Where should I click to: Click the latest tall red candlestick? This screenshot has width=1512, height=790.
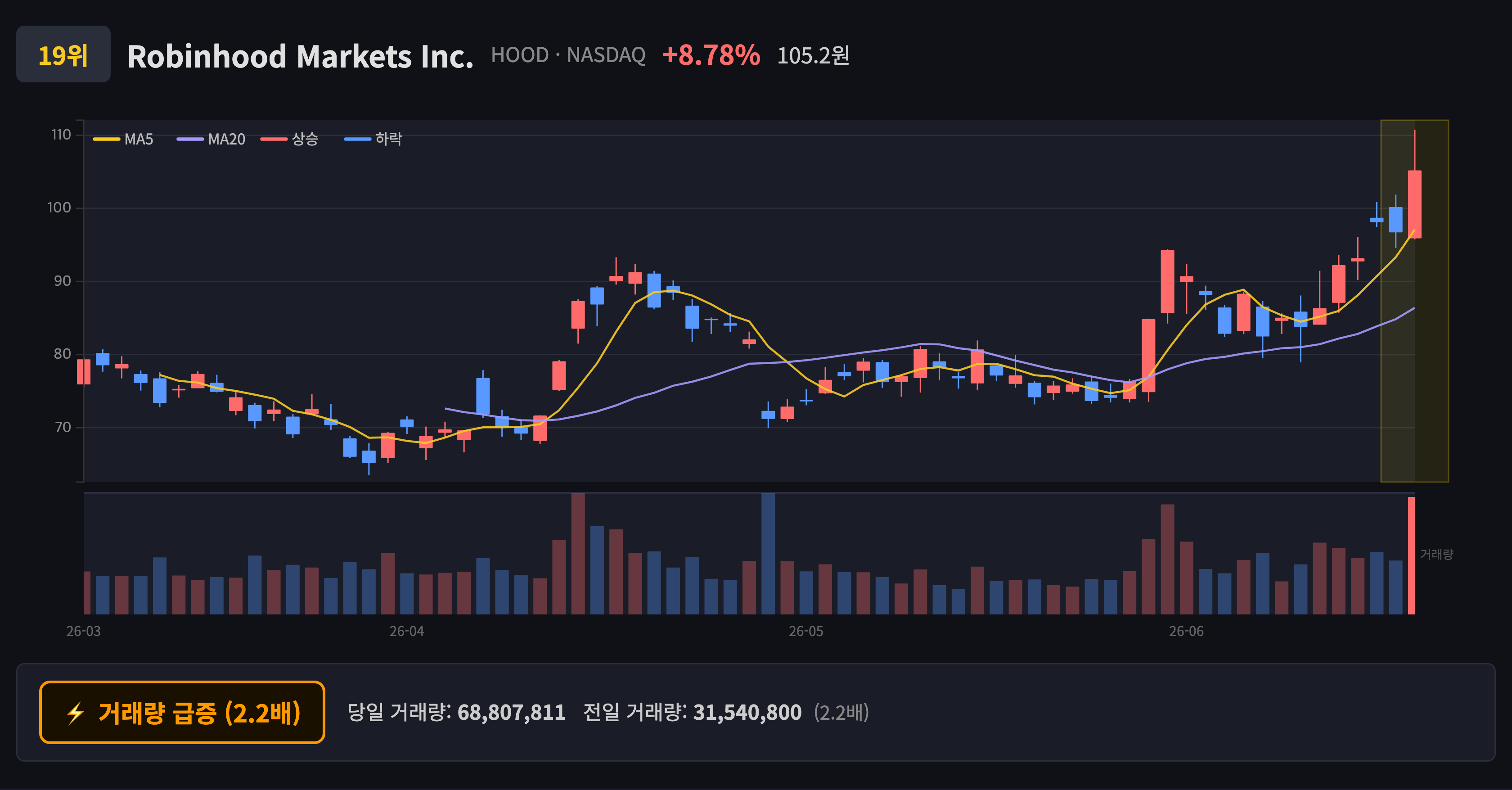1414,203
